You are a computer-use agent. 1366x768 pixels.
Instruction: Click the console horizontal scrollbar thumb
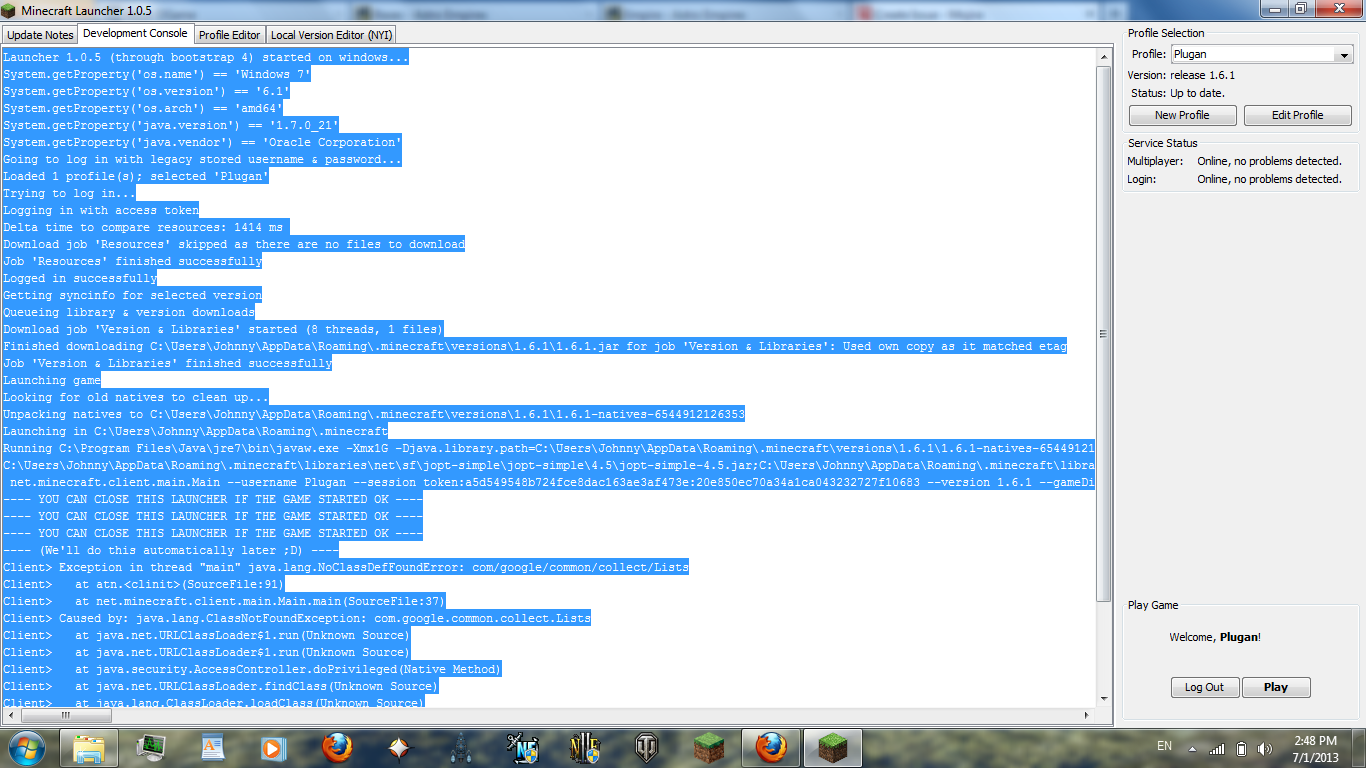click(66, 715)
